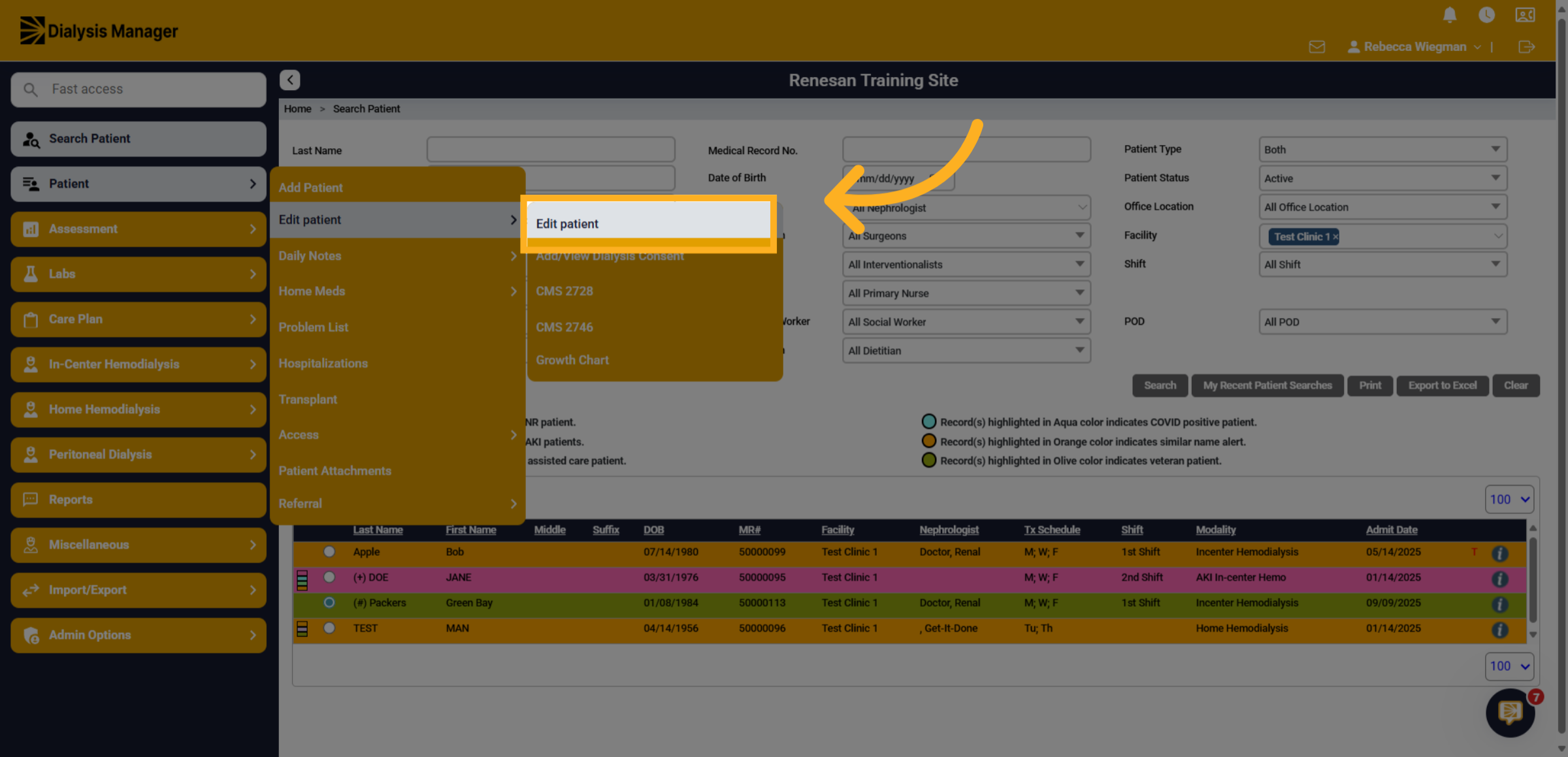Screen dimensions: 1568x757
Task: Click info icon for Apple Bob row
Action: [1500, 553]
